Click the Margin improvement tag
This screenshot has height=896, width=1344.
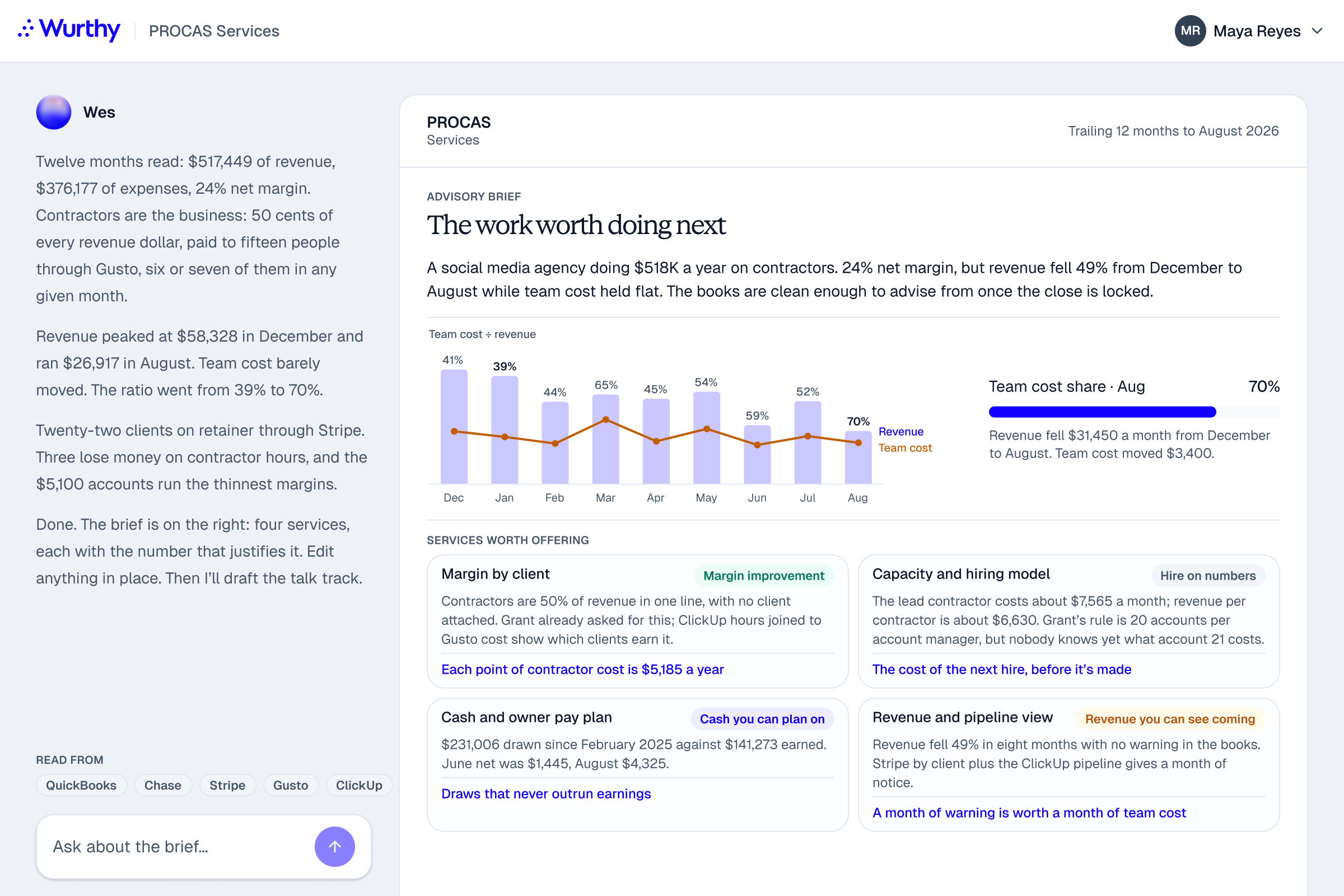763,576
